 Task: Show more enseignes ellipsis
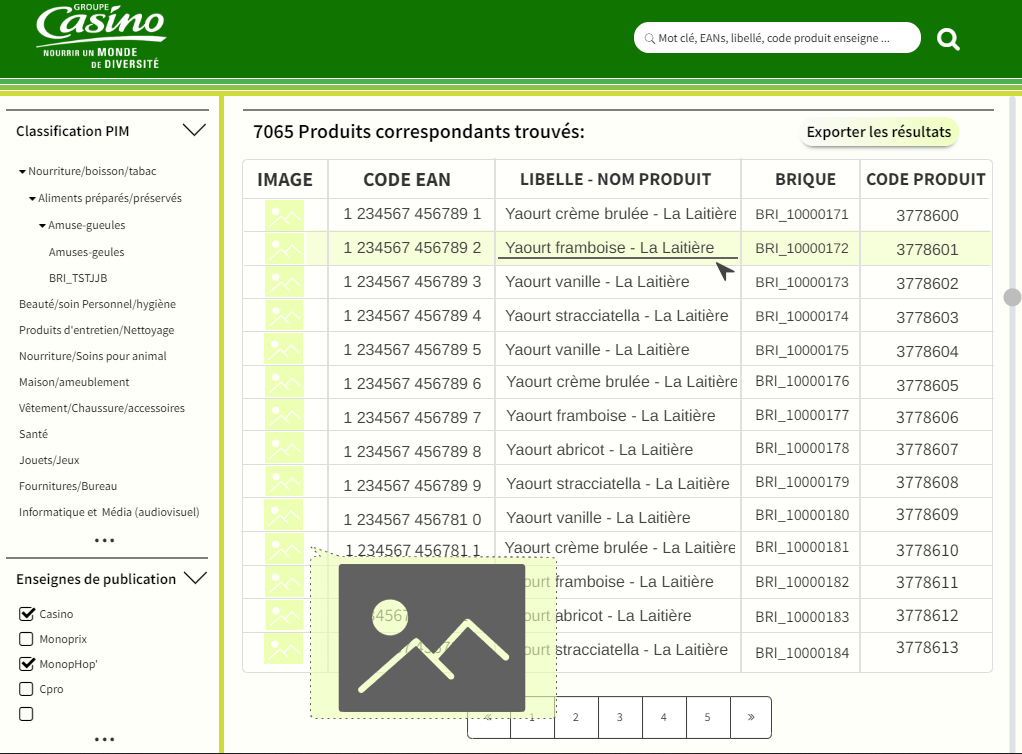pyautogui.click(x=104, y=739)
